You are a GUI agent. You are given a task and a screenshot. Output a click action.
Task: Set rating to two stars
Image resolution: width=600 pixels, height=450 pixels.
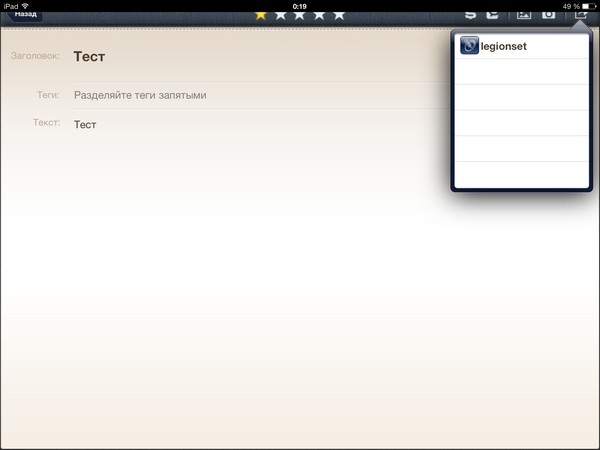coord(280,15)
